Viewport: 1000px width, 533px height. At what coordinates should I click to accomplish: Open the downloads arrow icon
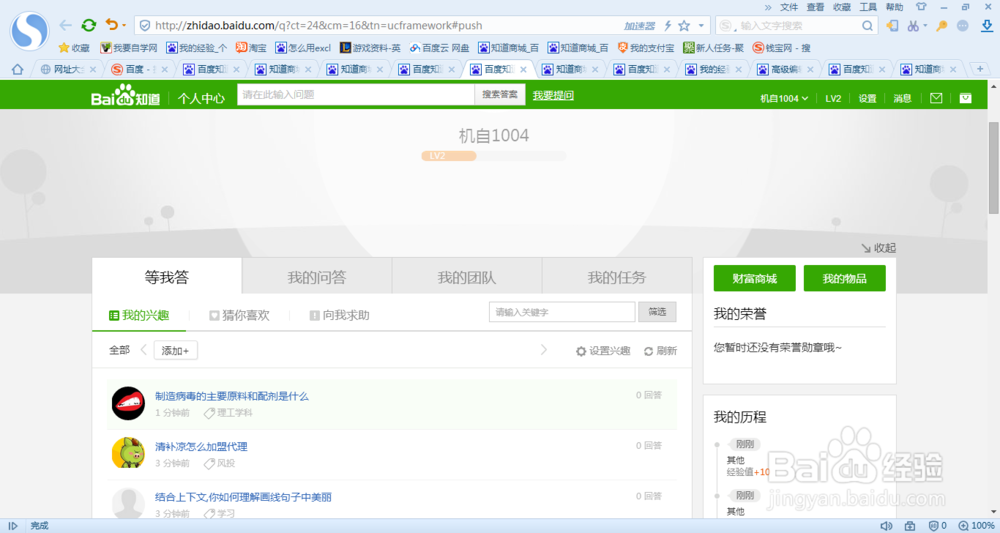click(987, 26)
